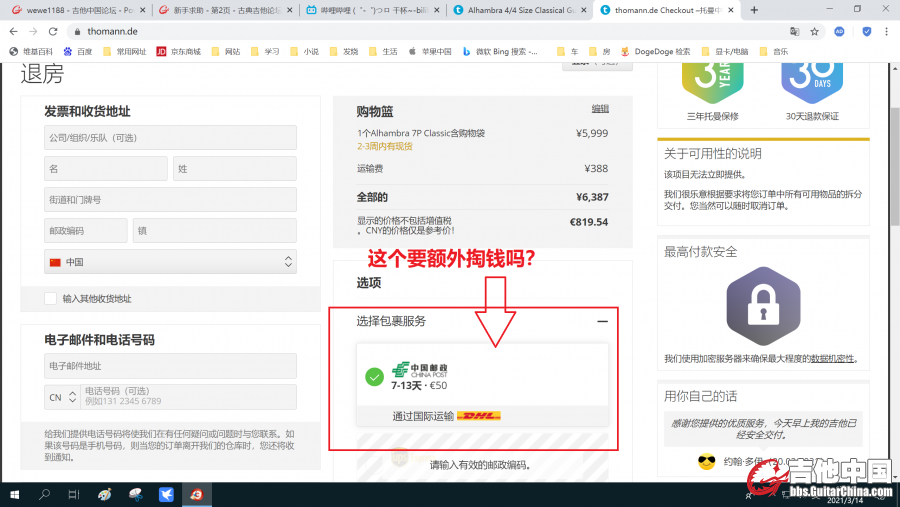Open a new tab with the plus icon

pos(753,10)
